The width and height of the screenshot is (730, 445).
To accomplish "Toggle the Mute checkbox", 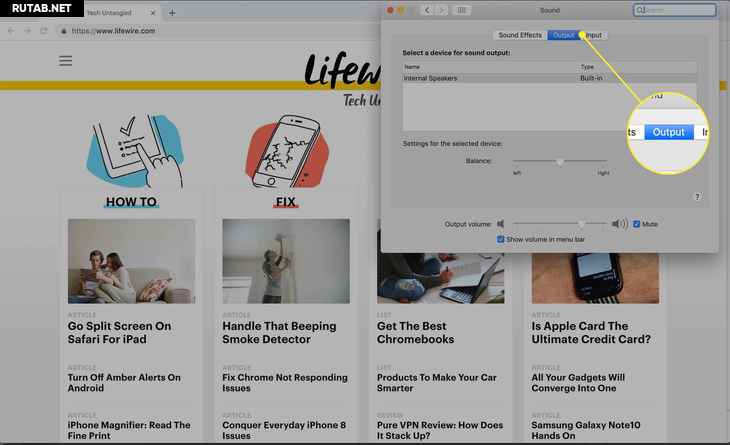I will click(x=636, y=224).
